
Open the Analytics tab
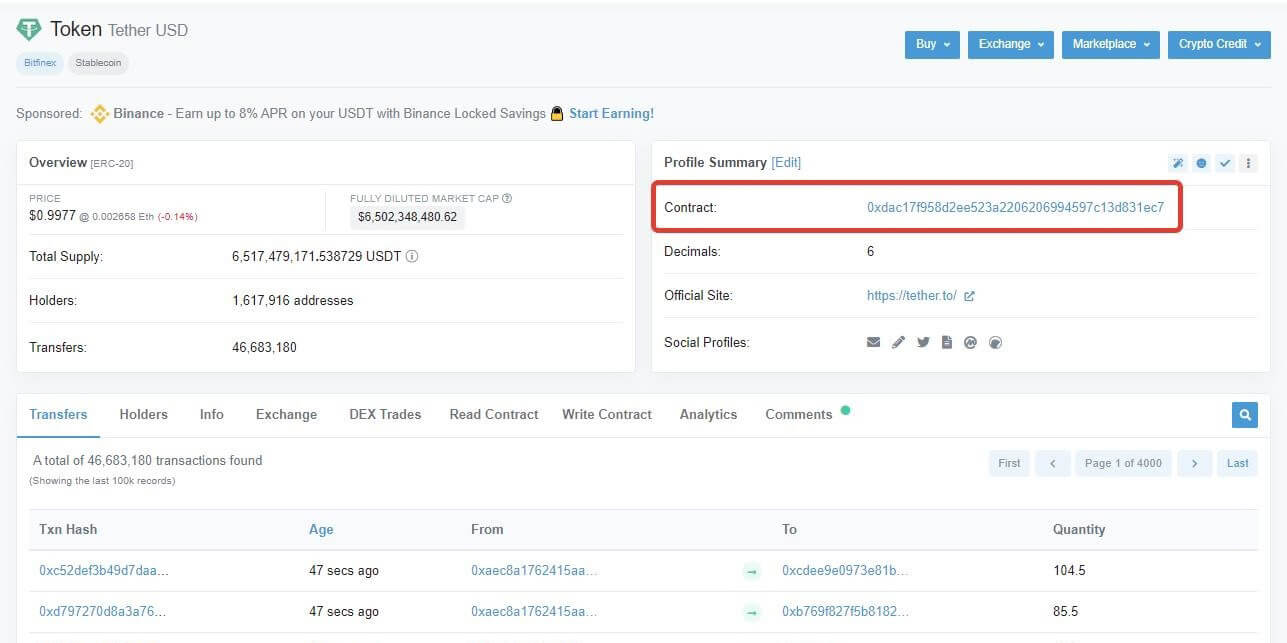708,414
